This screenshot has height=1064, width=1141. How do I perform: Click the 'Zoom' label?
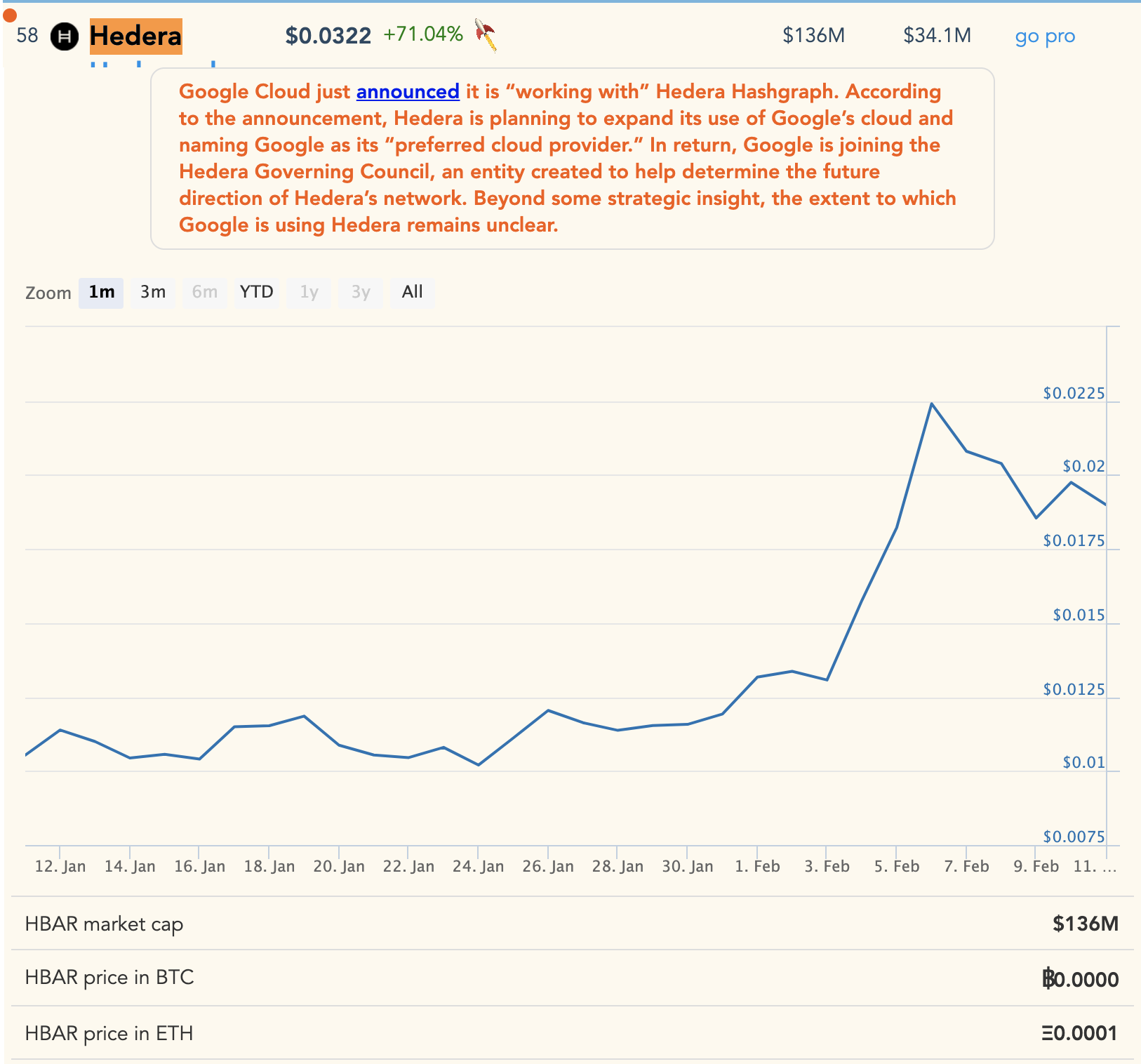[x=48, y=293]
